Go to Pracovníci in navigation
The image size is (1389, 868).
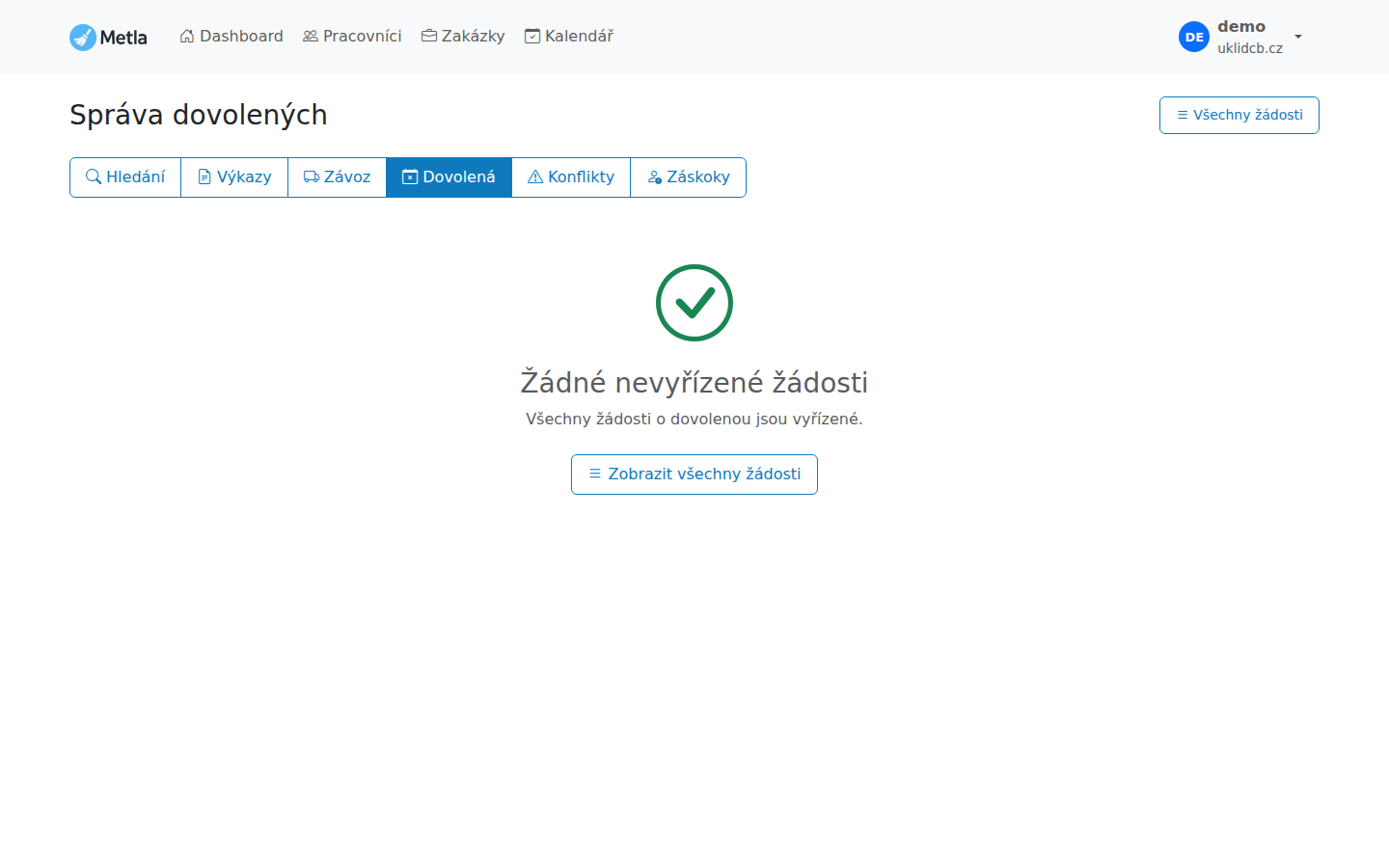[352, 37]
